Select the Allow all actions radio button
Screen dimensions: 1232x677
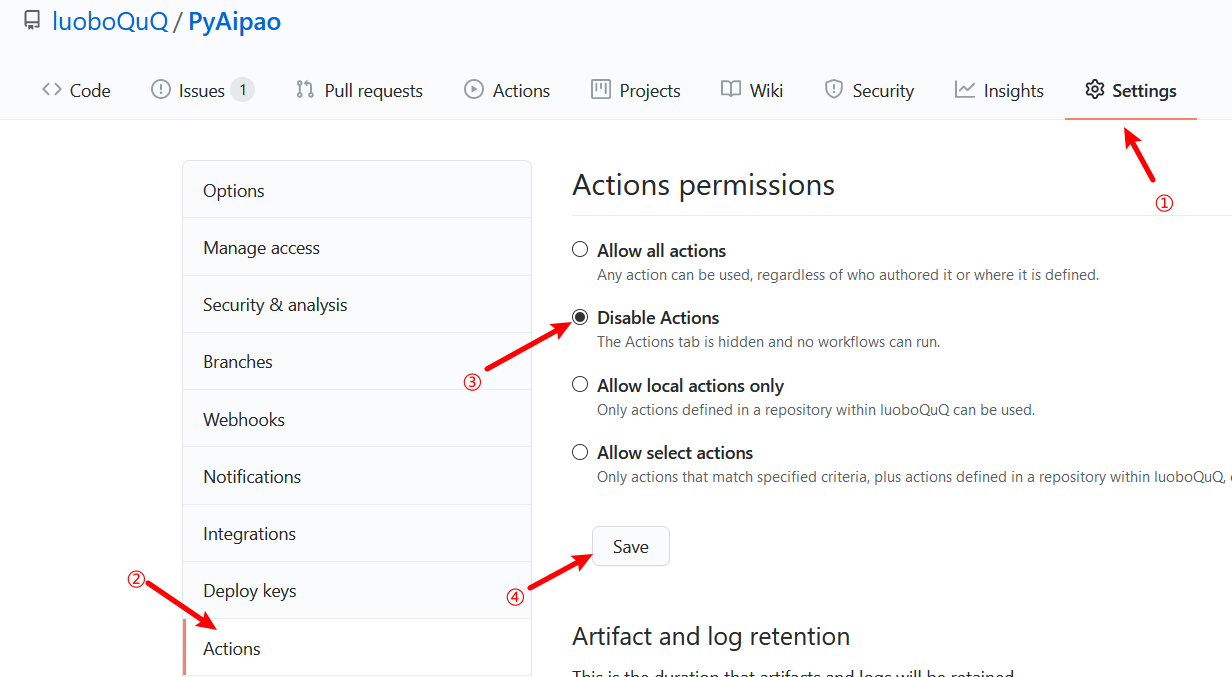(580, 249)
